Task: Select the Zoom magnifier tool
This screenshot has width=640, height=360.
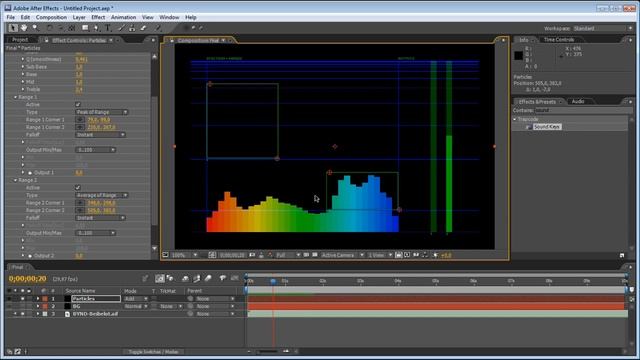Action: tap(36, 28)
